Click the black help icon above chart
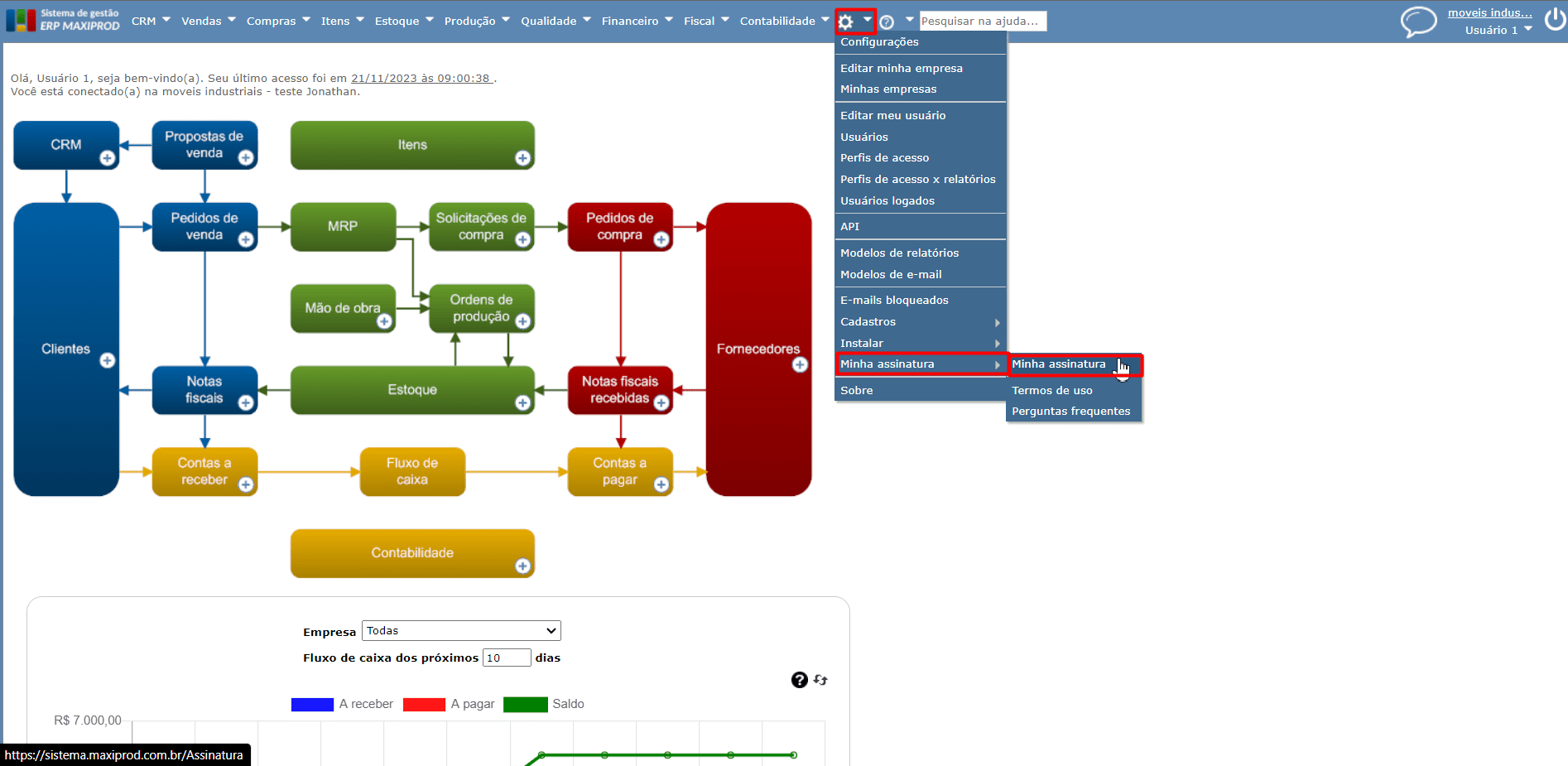 click(x=799, y=680)
